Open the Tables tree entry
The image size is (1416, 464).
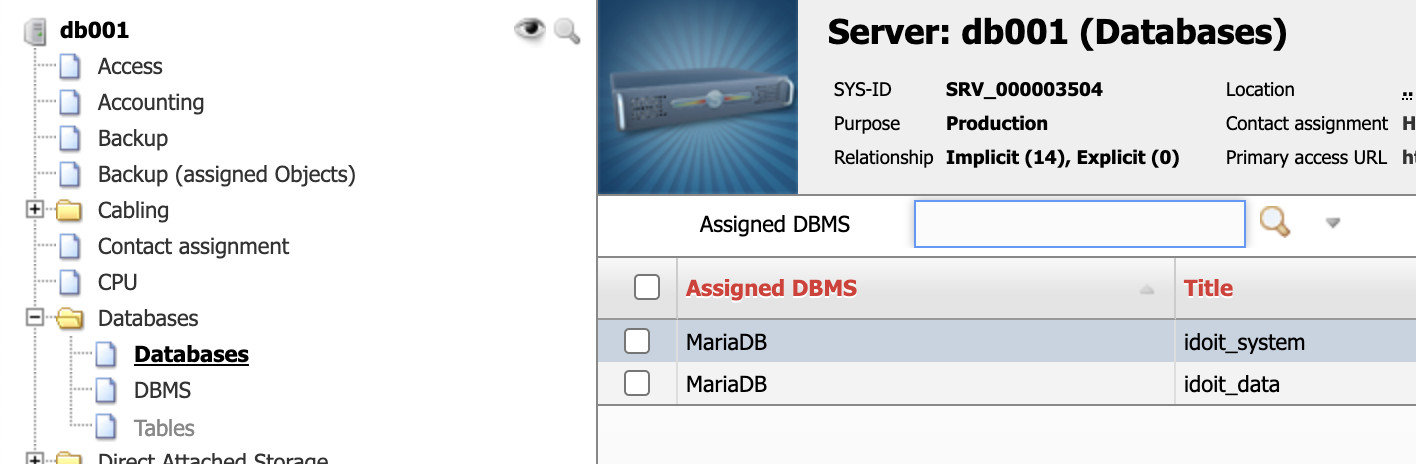coord(164,428)
